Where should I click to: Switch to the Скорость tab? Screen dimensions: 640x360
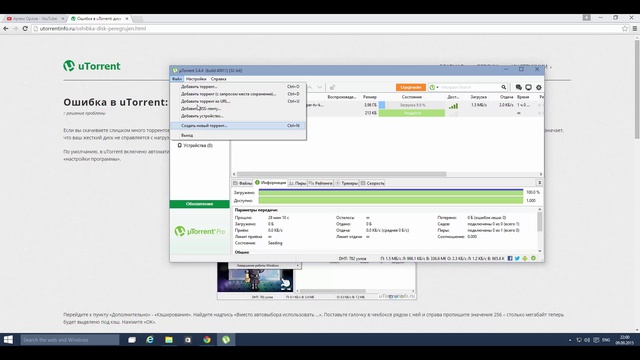373,183
